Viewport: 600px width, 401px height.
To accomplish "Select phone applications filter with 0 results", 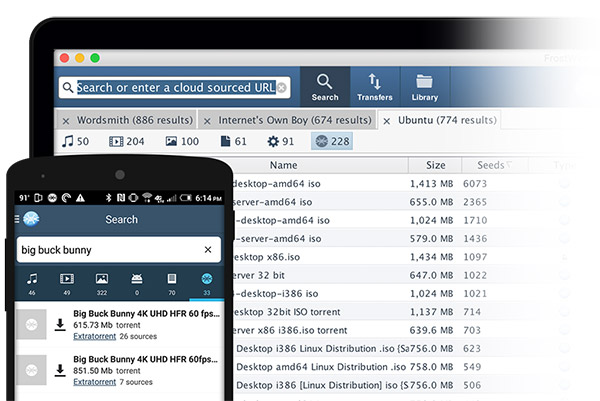I will [x=137, y=284].
